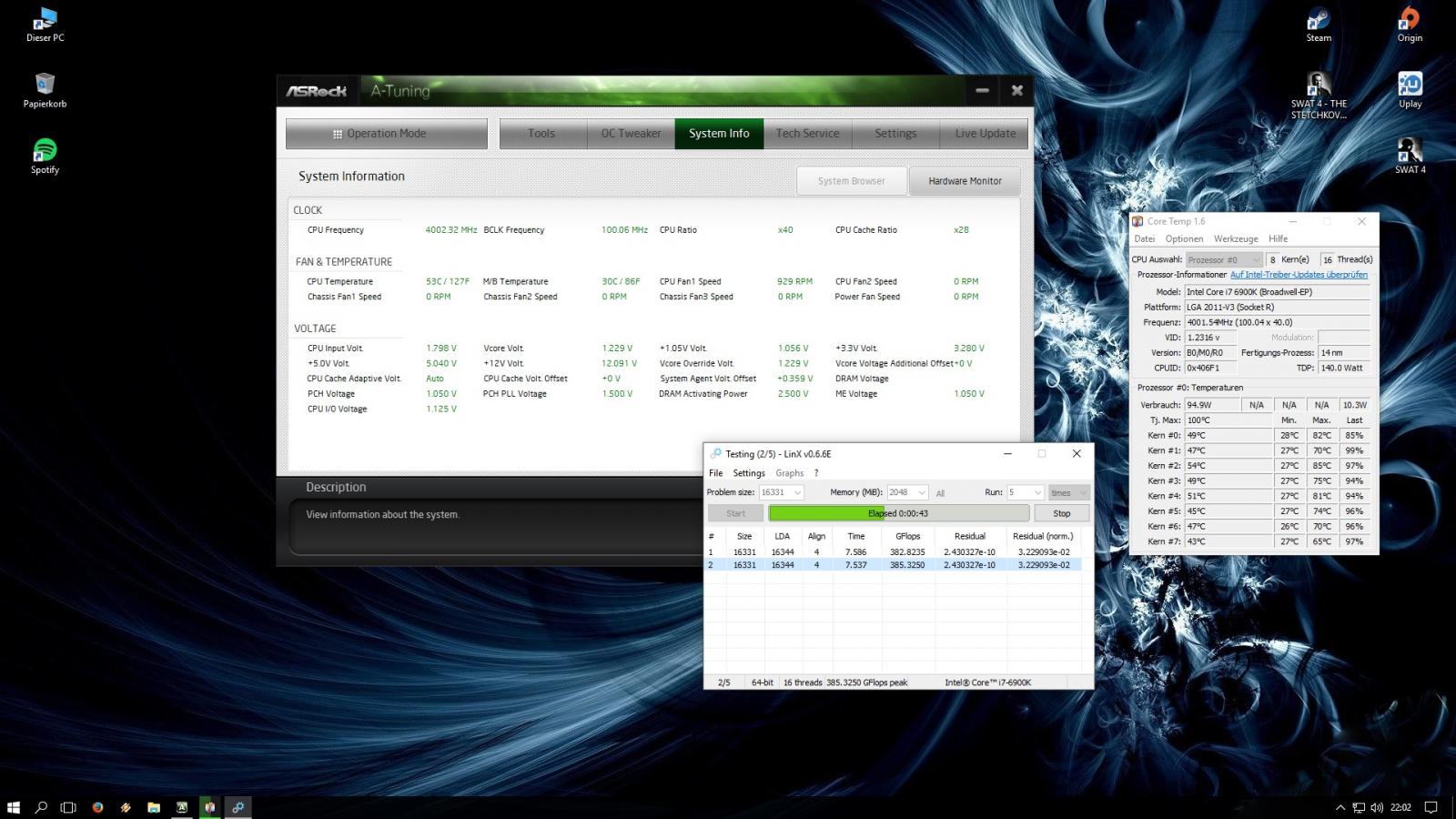Switch to LinX taskbar icon
Screen dimensions: 1456x819
(238, 807)
